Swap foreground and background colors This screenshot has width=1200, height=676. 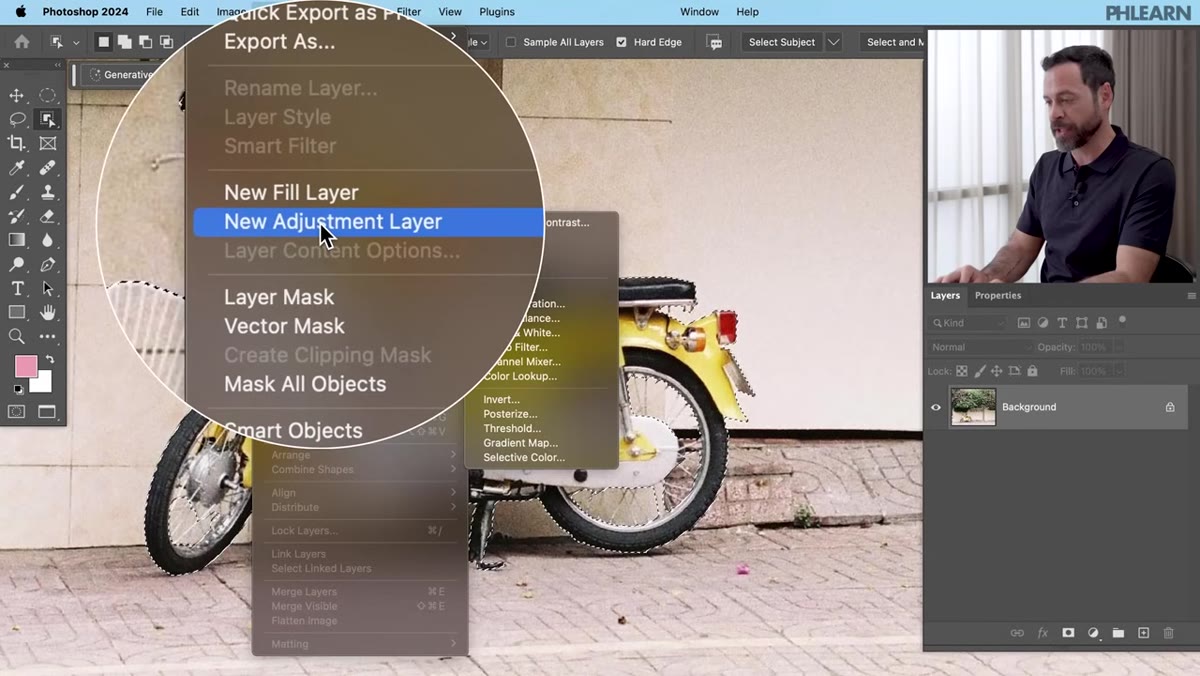click(x=49, y=359)
